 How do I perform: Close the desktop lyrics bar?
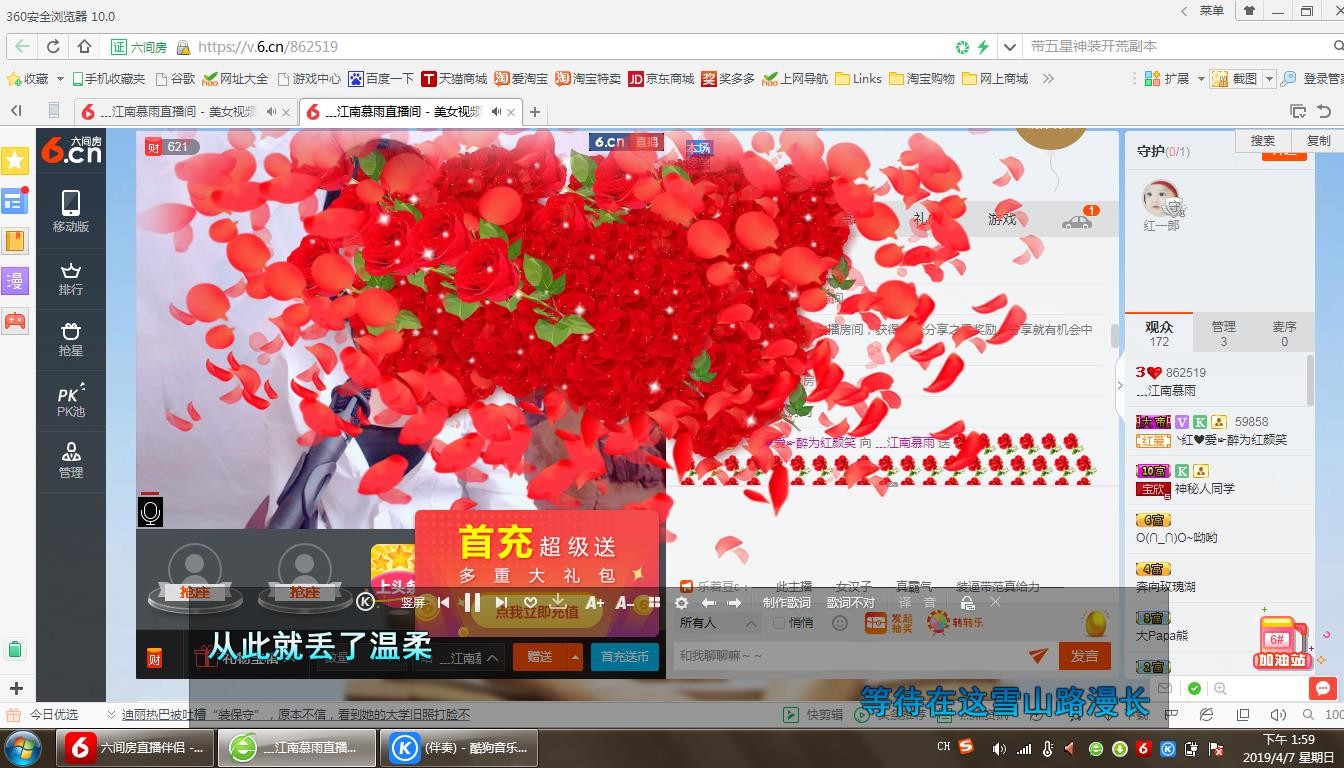[x=995, y=602]
